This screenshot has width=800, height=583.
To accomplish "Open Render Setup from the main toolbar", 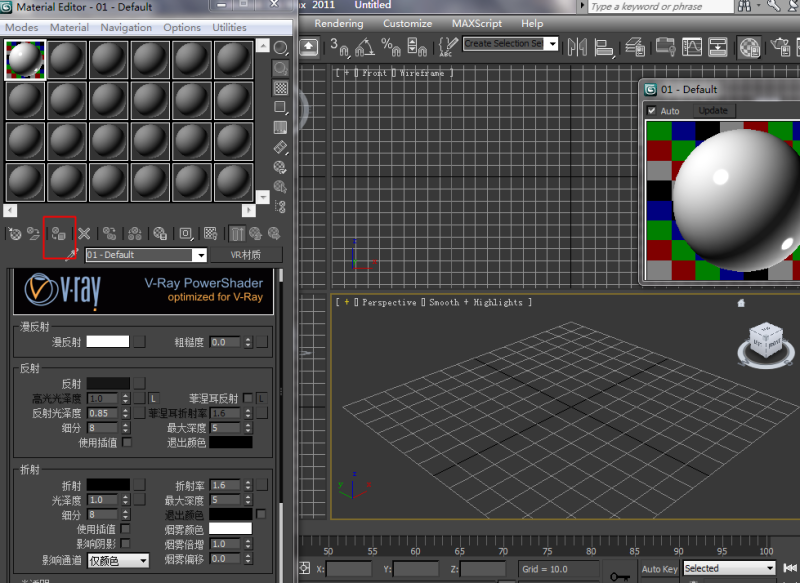I will pos(783,46).
